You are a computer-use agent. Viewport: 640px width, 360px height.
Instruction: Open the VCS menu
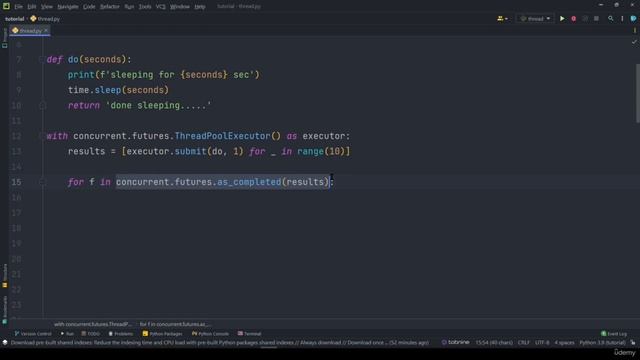click(x=160, y=7)
